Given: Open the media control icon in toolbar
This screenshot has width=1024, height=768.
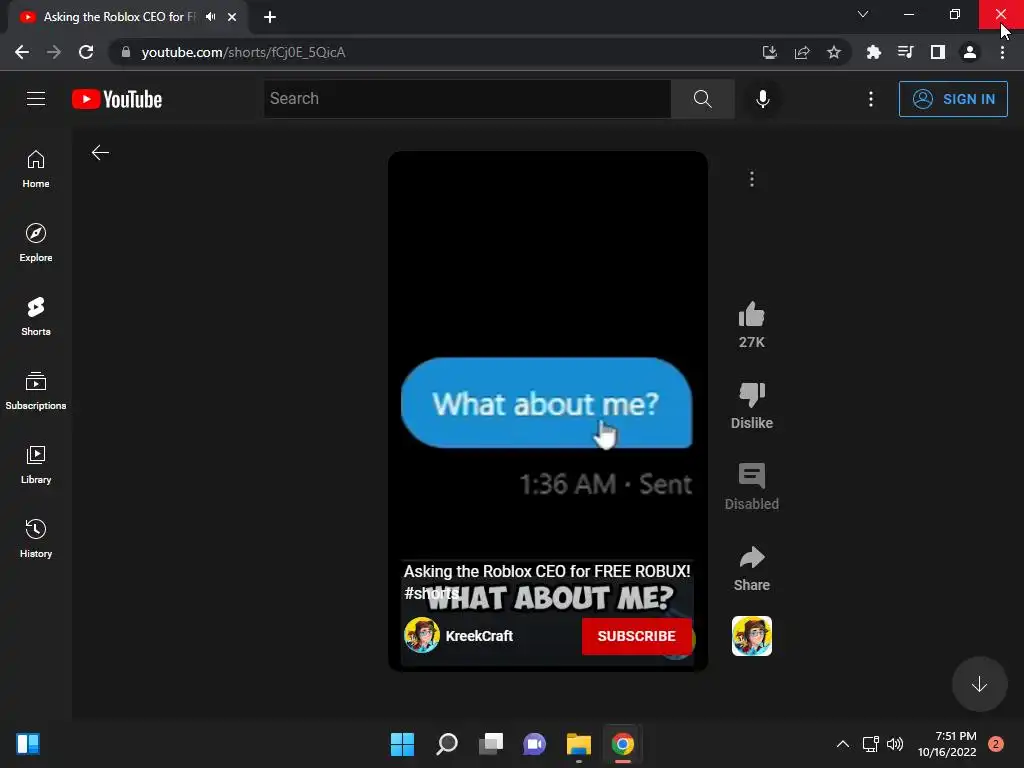Looking at the screenshot, I should [905, 52].
